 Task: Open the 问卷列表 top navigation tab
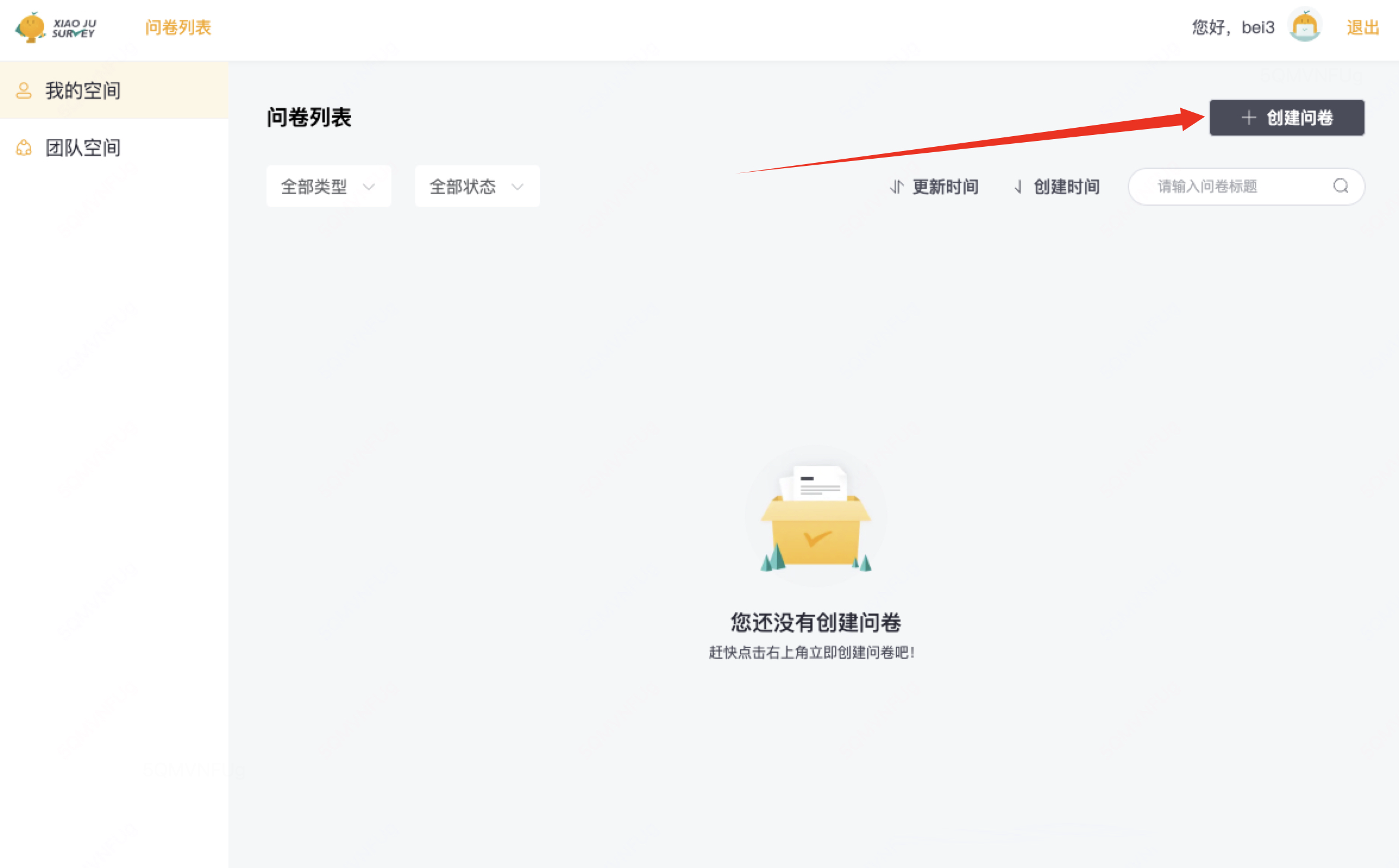click(178, 27)
